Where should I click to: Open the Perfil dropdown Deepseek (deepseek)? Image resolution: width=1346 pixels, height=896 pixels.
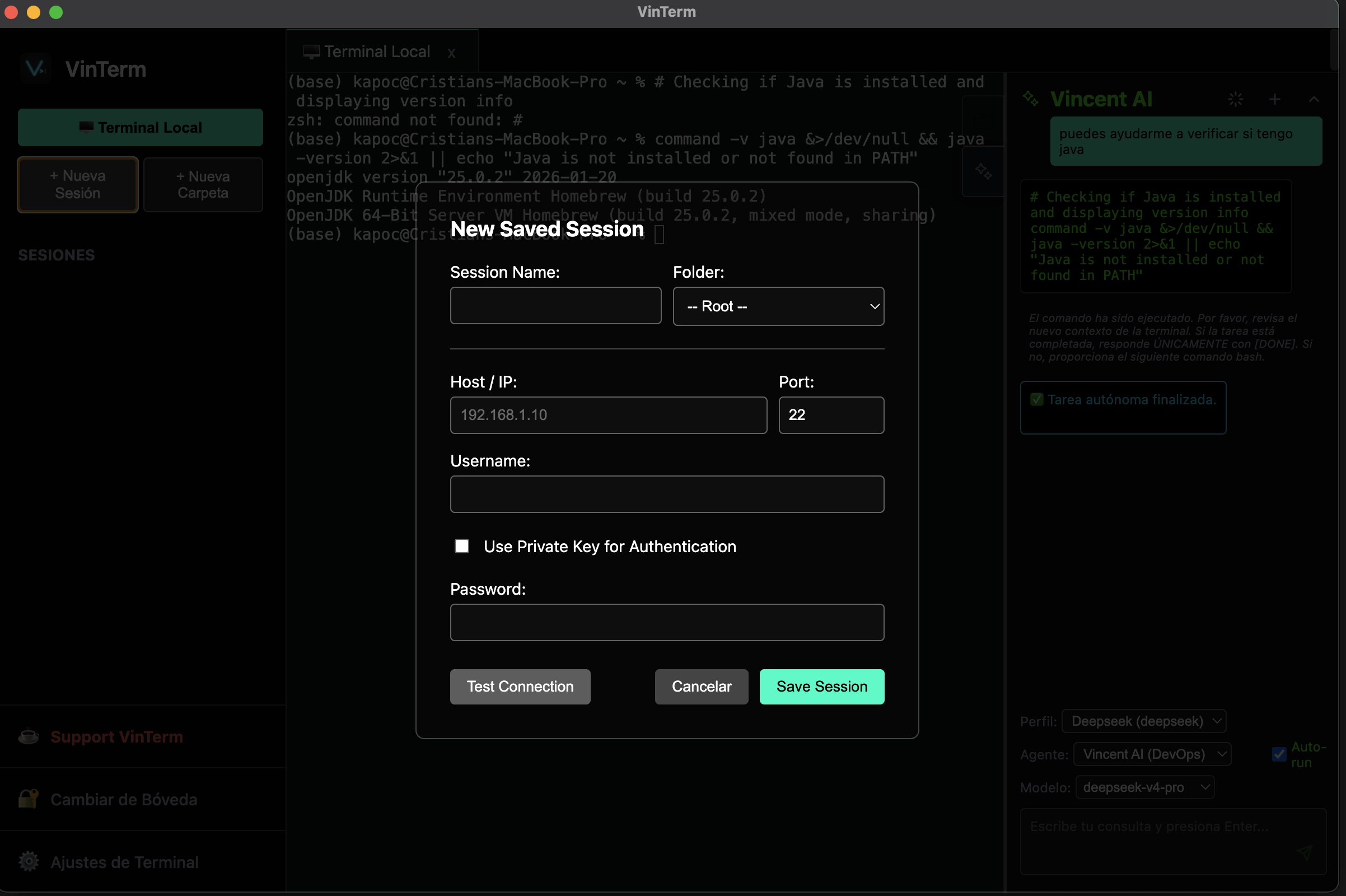point(1144,721)
